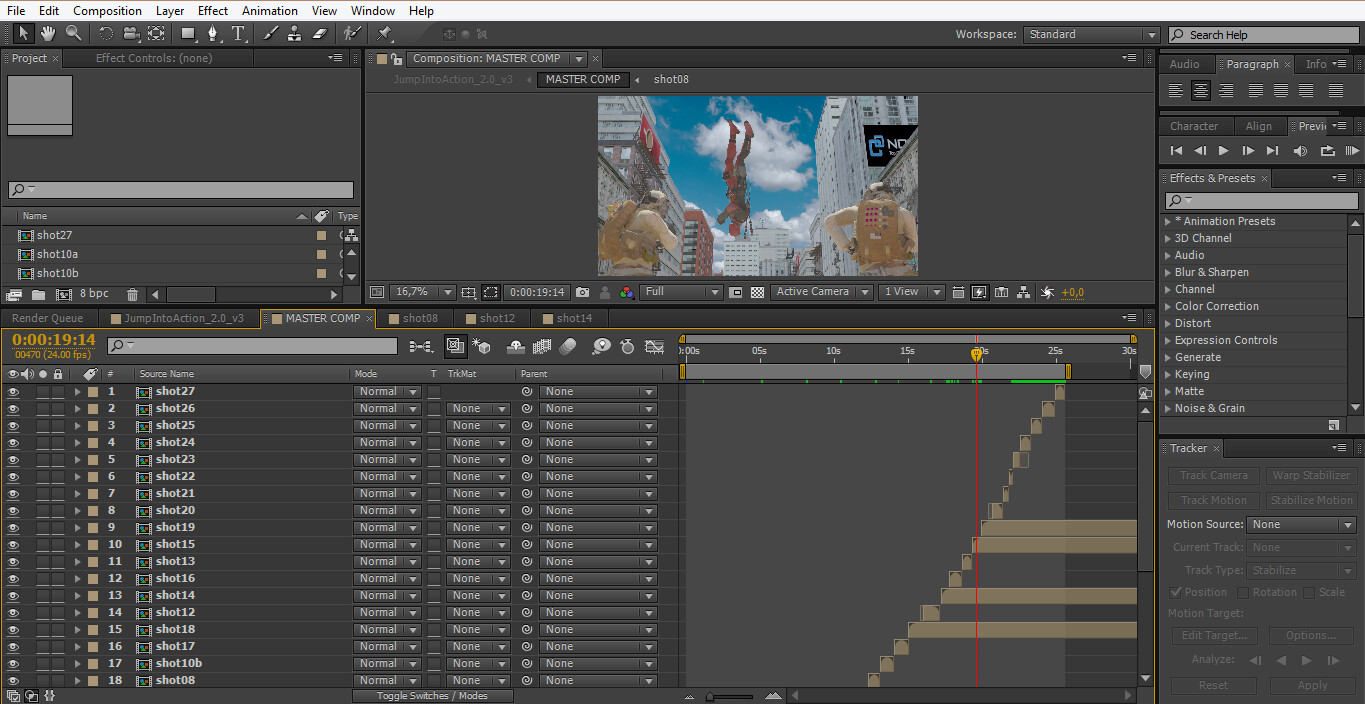This screenshot has height=704, width=1365.
Task: Select the Horizontal Type tool
Action: click(238, 33)
